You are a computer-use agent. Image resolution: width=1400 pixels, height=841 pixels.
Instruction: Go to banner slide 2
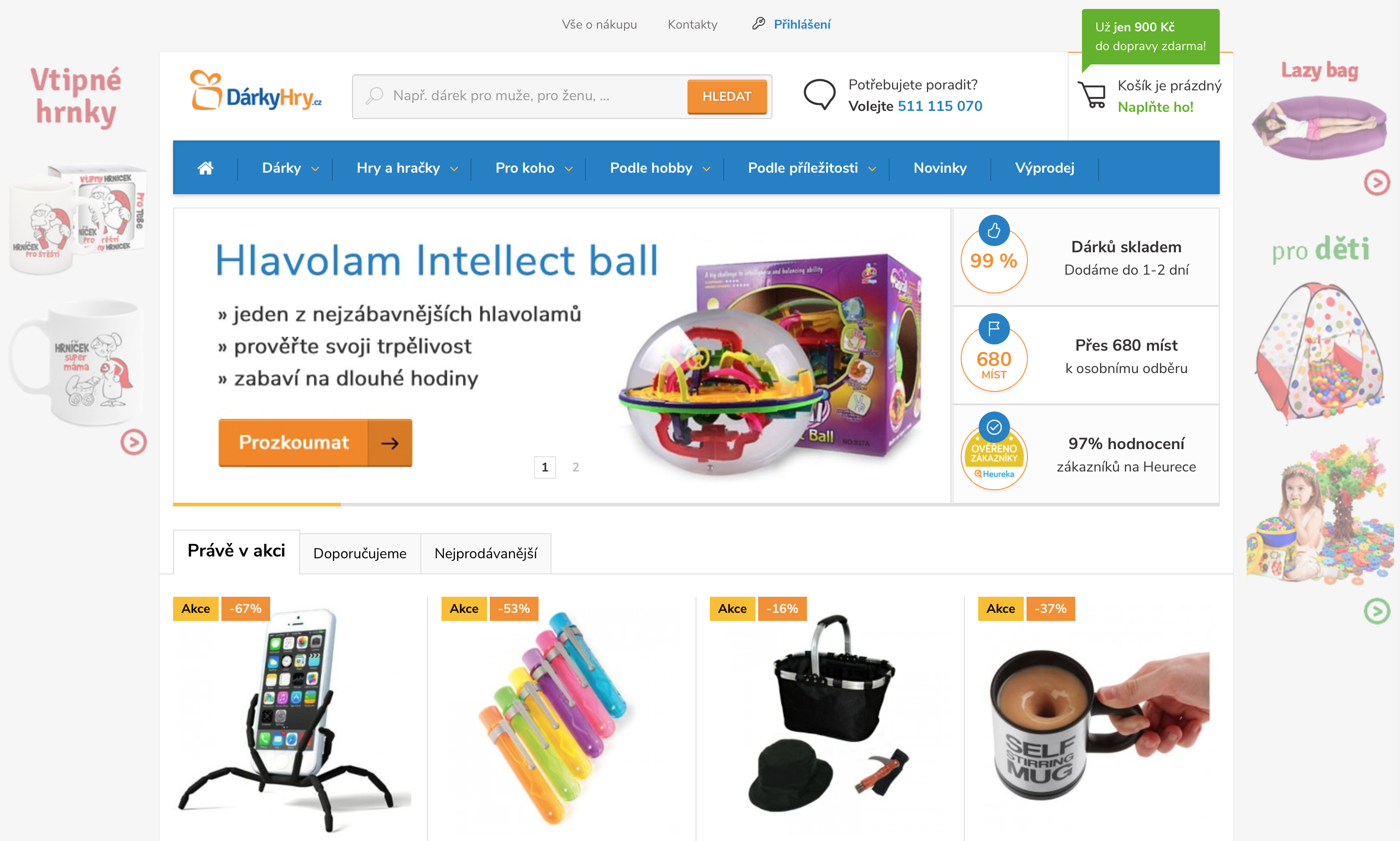575,467
